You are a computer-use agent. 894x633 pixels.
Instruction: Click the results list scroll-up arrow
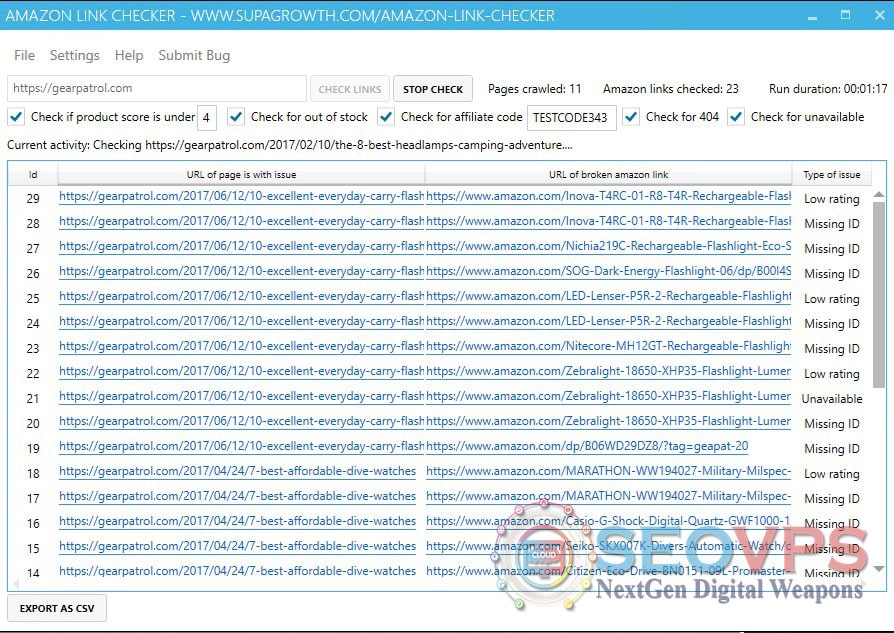tap(879, 195)
